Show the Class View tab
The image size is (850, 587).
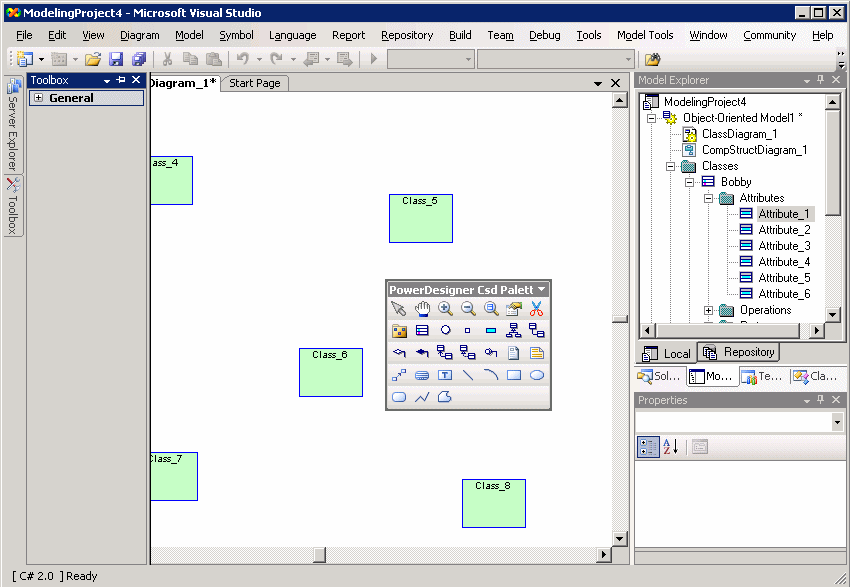816,376
